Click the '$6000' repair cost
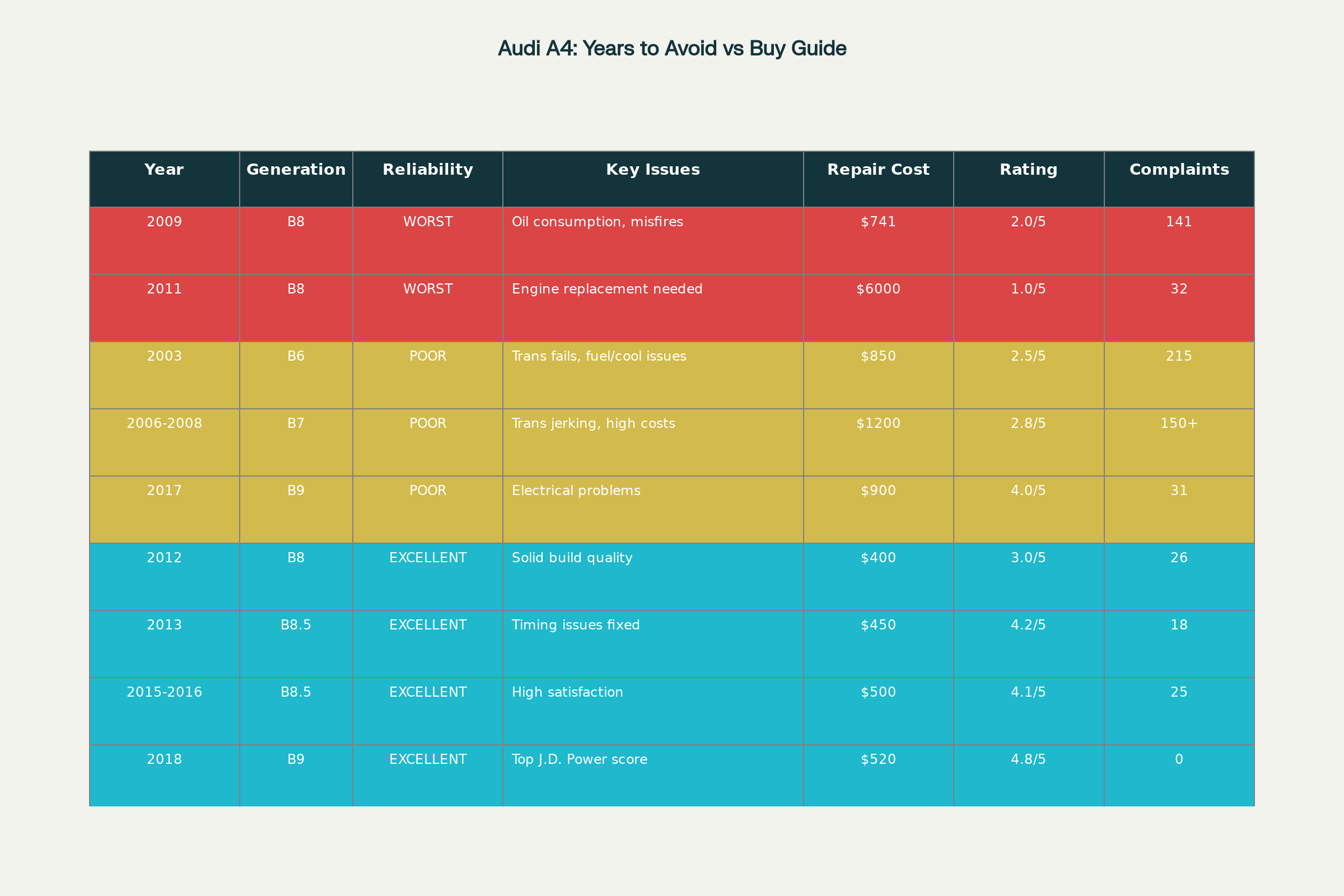The image size is (1344, 896). (878, 289)
